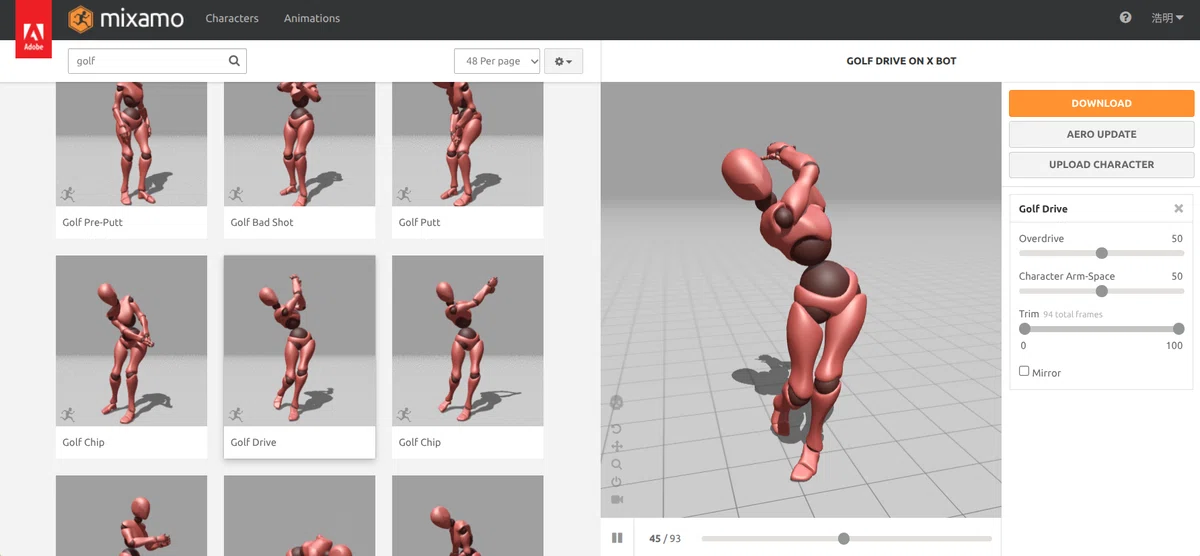Click the Character Arm-Space value 50
Image resolution: width=1200 pixels, height=556 pixels.
coord(1177,276)
